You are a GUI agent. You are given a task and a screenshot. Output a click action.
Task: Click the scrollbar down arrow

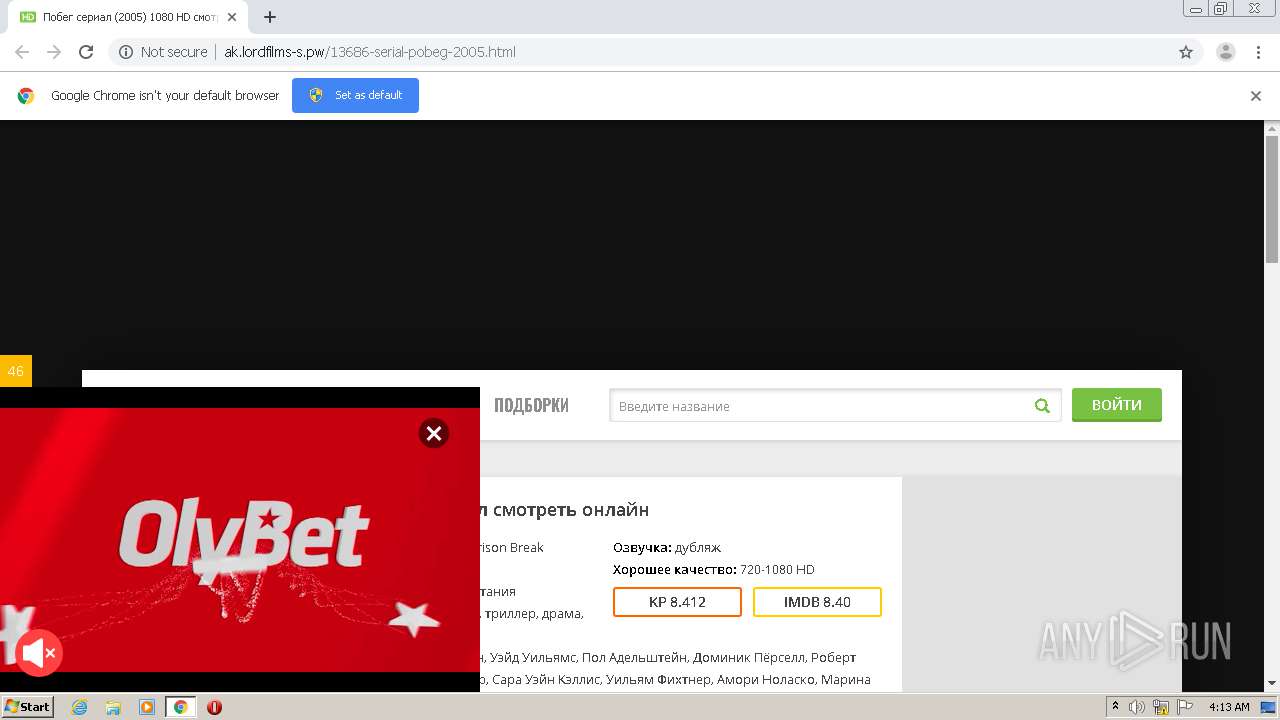point(1272,684)
